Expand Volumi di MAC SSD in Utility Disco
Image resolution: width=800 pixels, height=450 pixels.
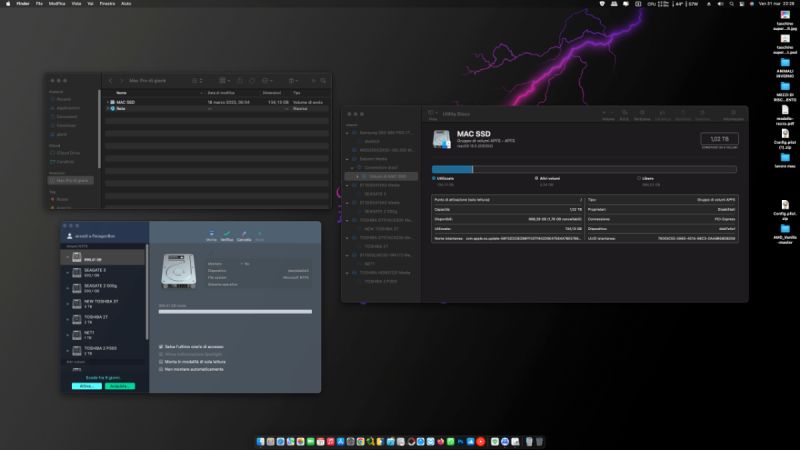point(357,177)
